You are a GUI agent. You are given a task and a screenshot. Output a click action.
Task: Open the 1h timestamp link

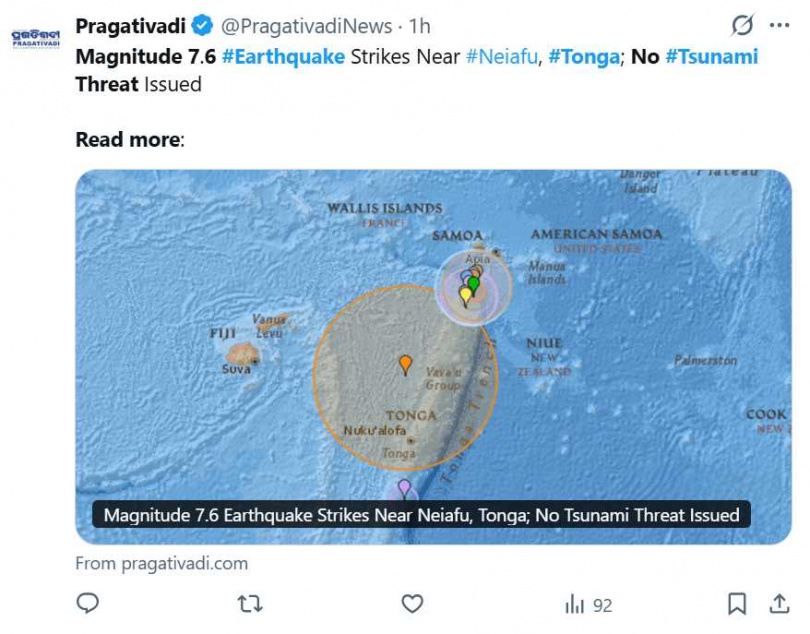coord(420,25)
